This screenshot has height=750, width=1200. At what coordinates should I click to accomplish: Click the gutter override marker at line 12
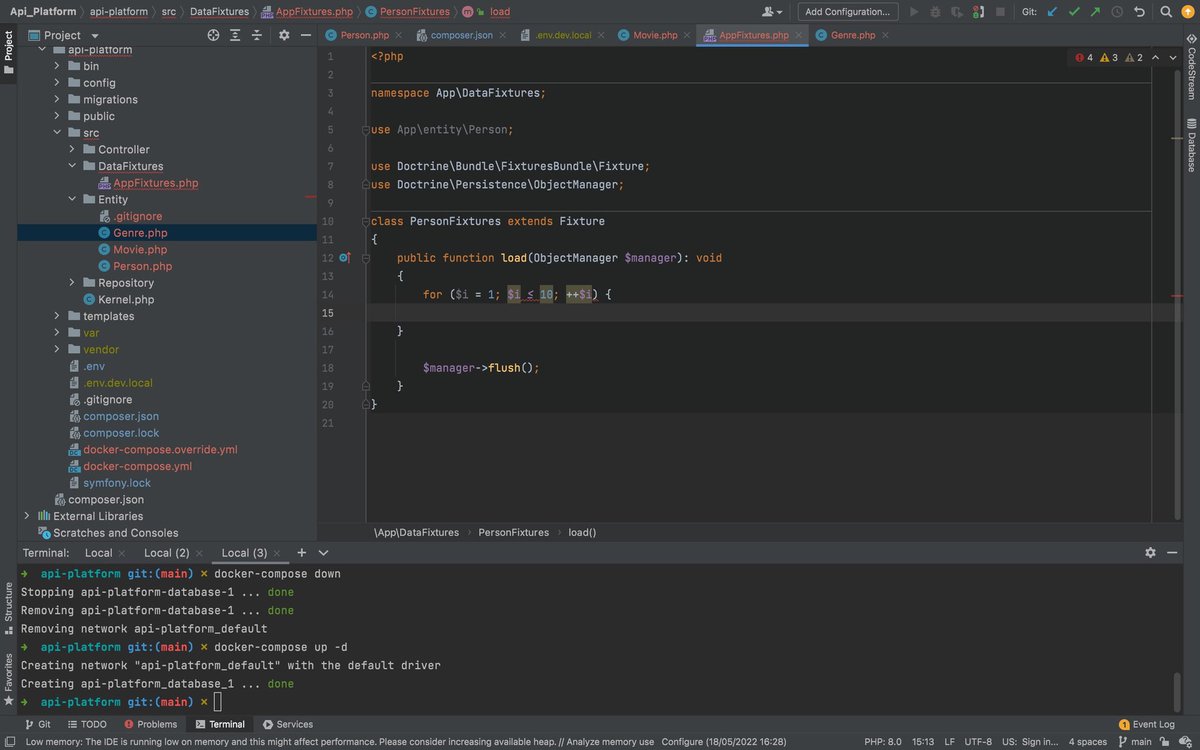[344, 258]
